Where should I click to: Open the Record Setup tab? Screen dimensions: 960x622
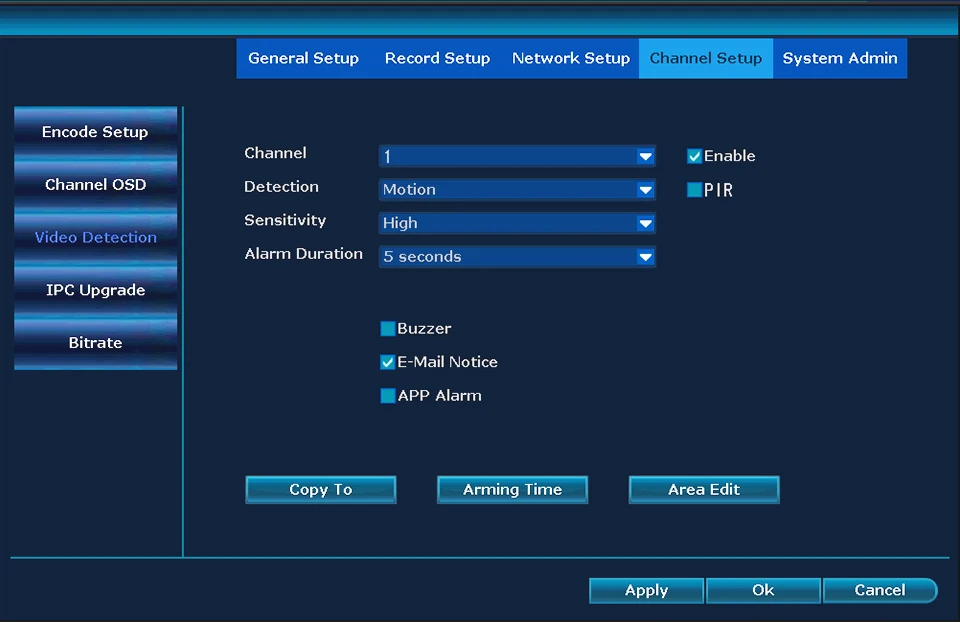(437, 58)
